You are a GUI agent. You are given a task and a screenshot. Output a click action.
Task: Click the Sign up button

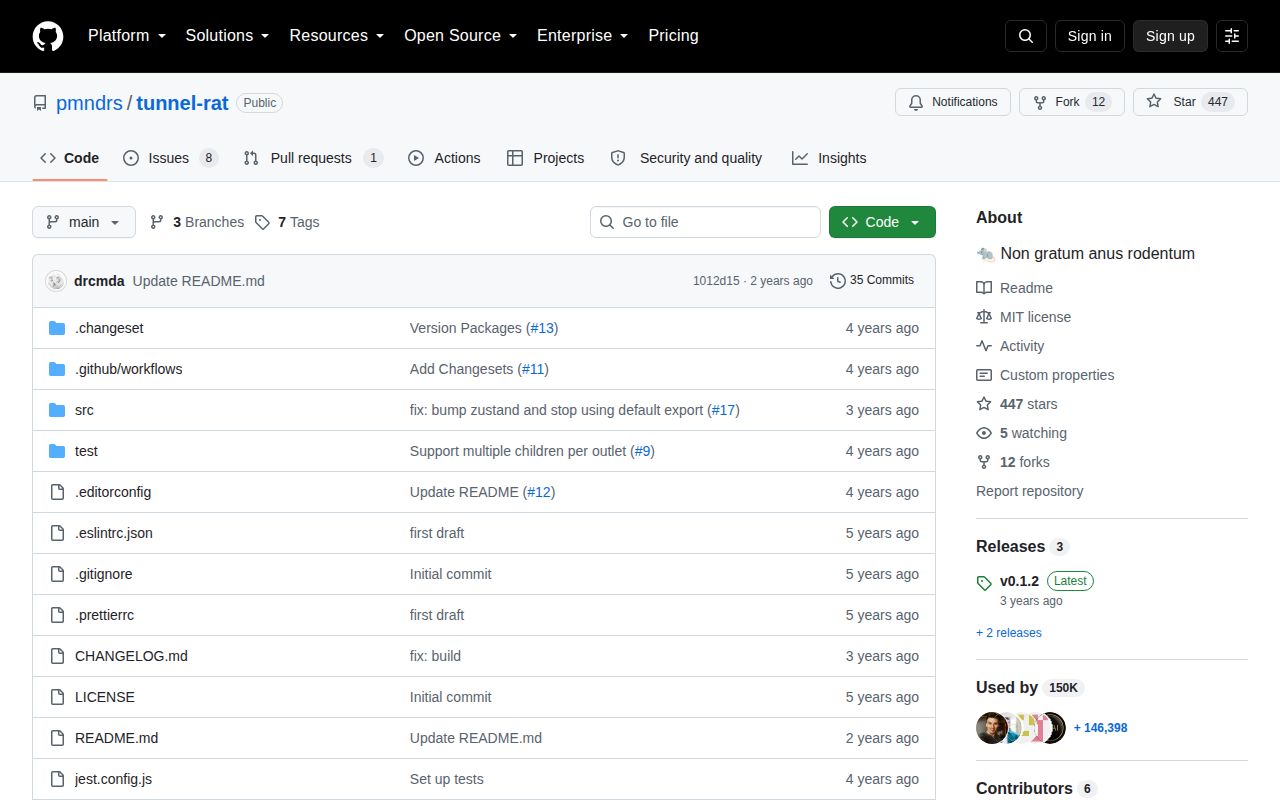point(1170,36)
